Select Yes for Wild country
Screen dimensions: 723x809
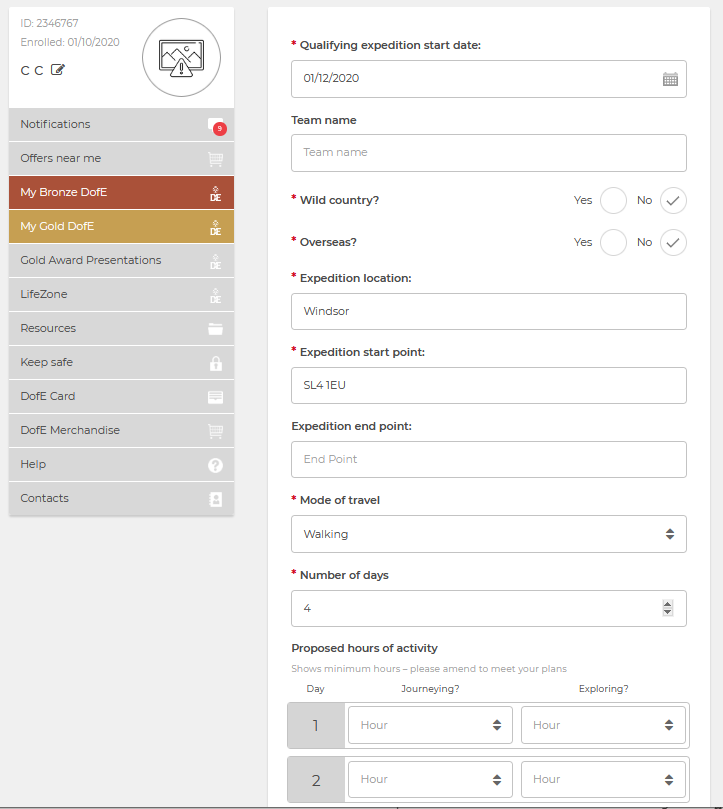(x=613, y=200)
